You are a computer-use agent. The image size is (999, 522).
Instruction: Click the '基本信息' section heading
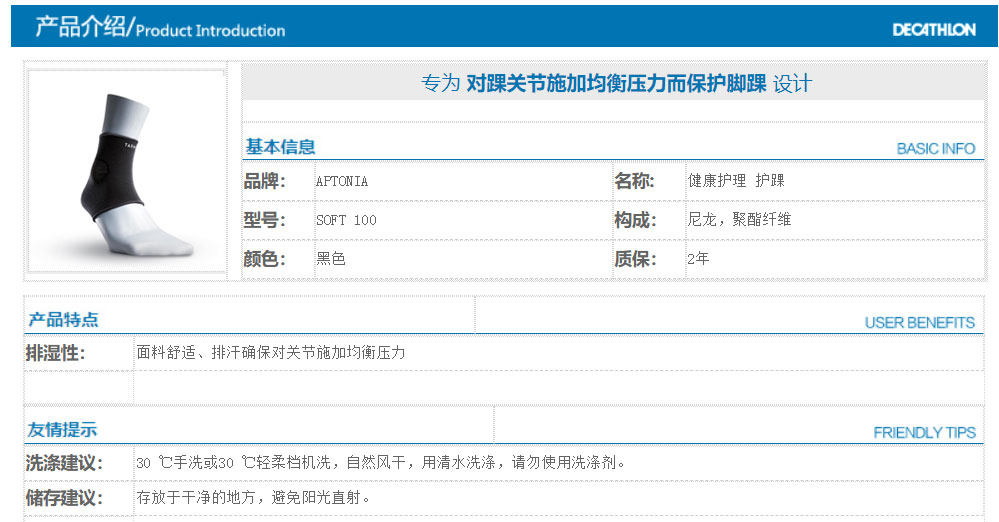[x=280, y=147]
